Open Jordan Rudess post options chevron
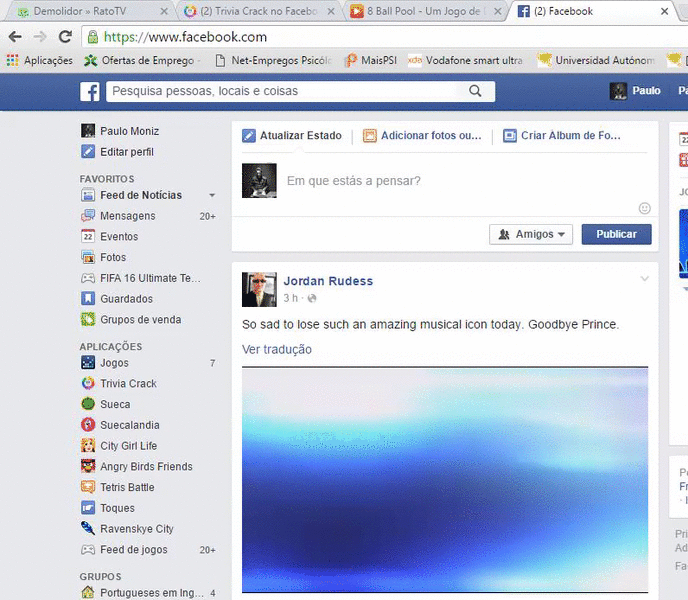688x600 pixels. (x=644, y=279)
